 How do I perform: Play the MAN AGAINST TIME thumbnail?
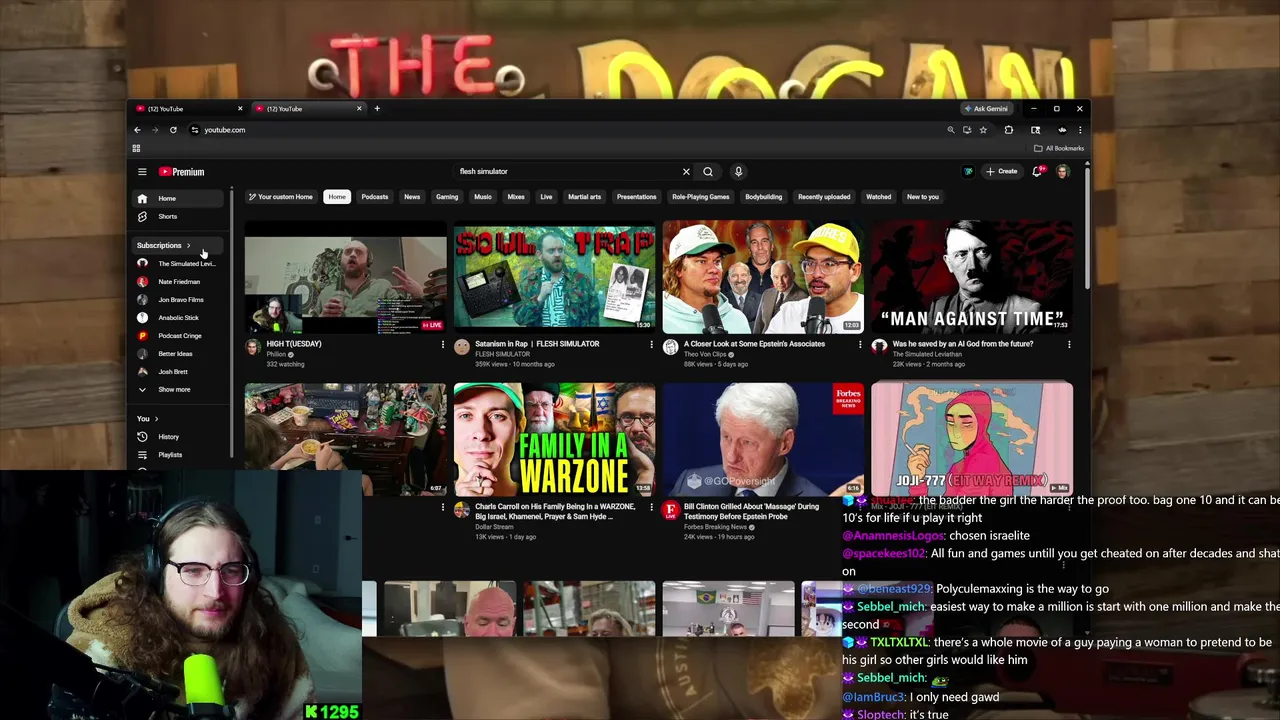pyautogui.click(x=972, y=277)
